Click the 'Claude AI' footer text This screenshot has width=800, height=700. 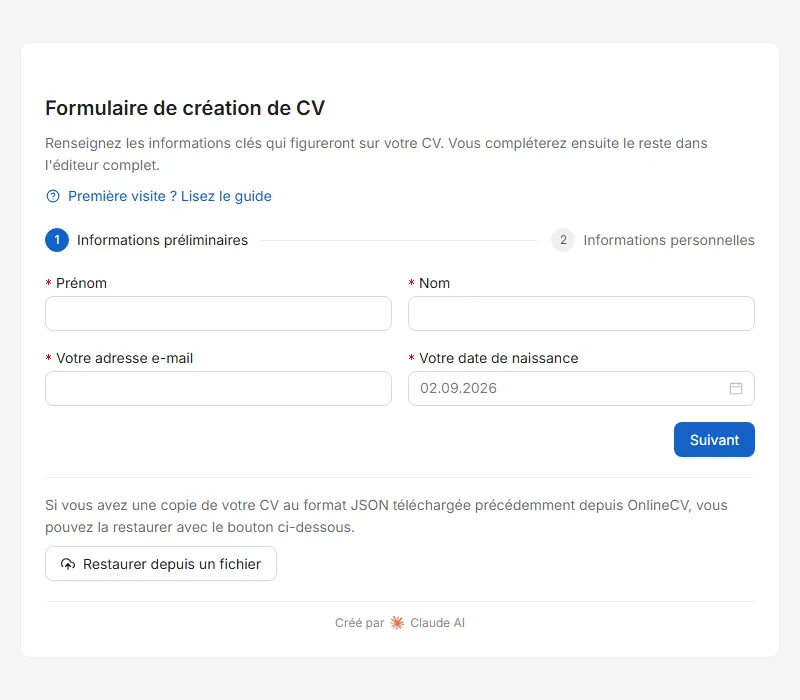[x=437, y=623]
